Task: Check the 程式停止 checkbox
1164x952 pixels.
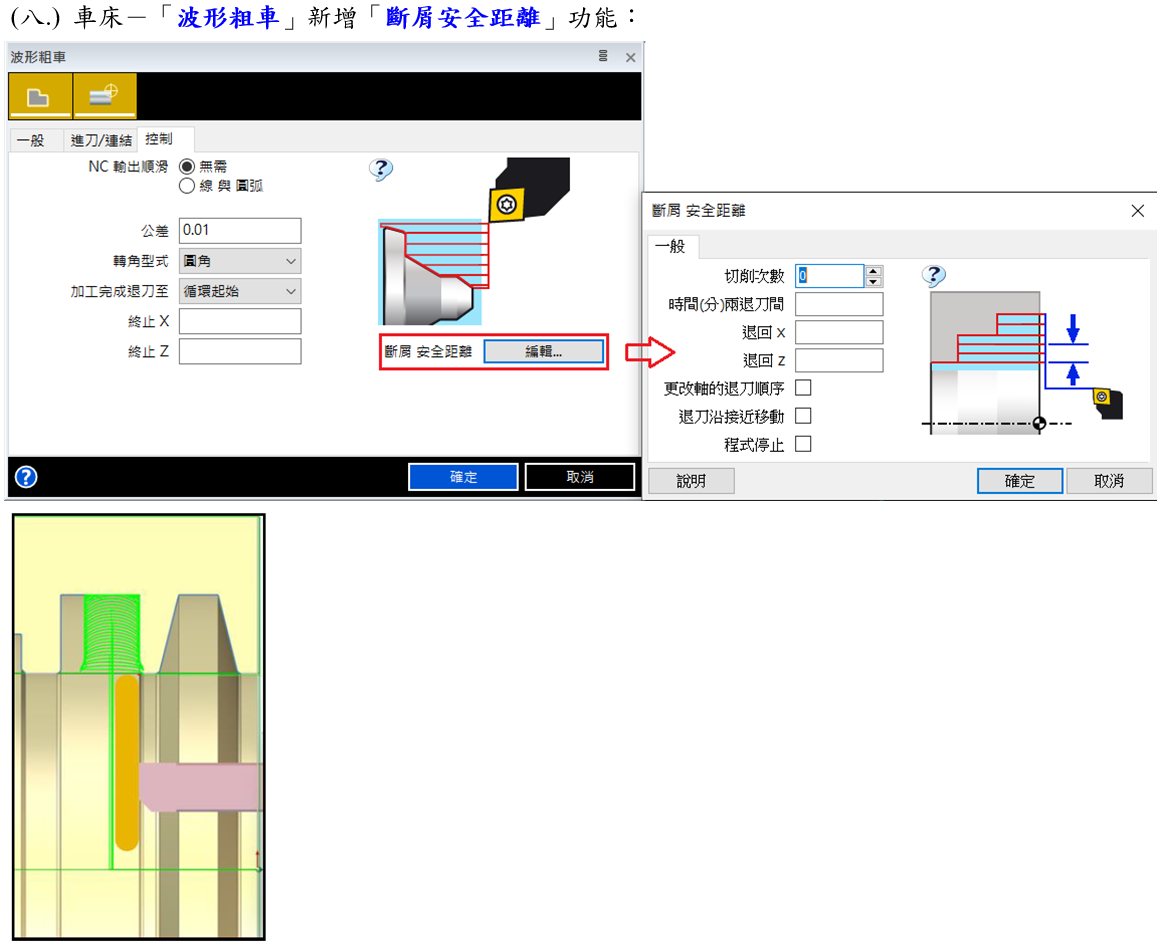Action: coord(803,444)
